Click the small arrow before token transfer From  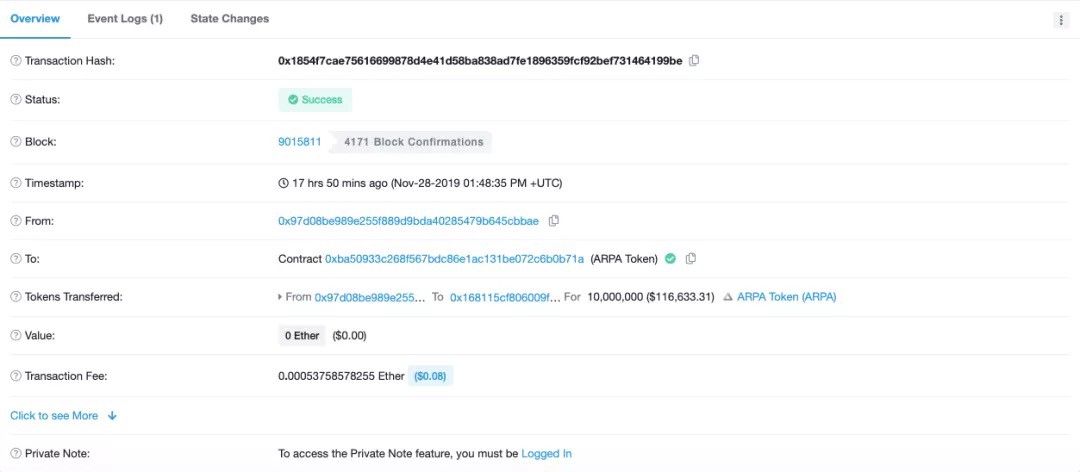pos(280,297)
